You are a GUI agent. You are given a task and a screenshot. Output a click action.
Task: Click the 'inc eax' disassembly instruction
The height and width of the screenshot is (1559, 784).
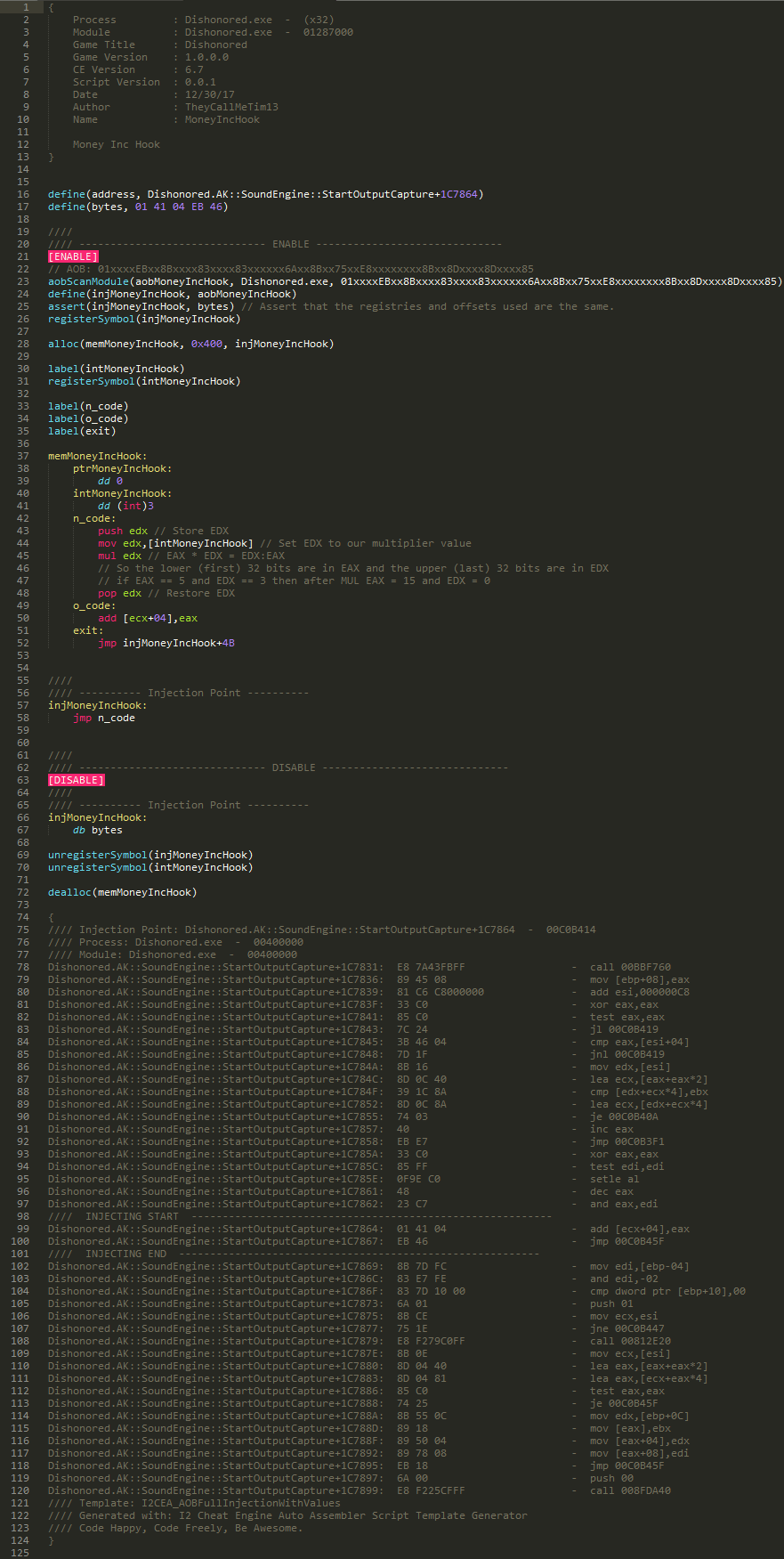(611, 1129)
